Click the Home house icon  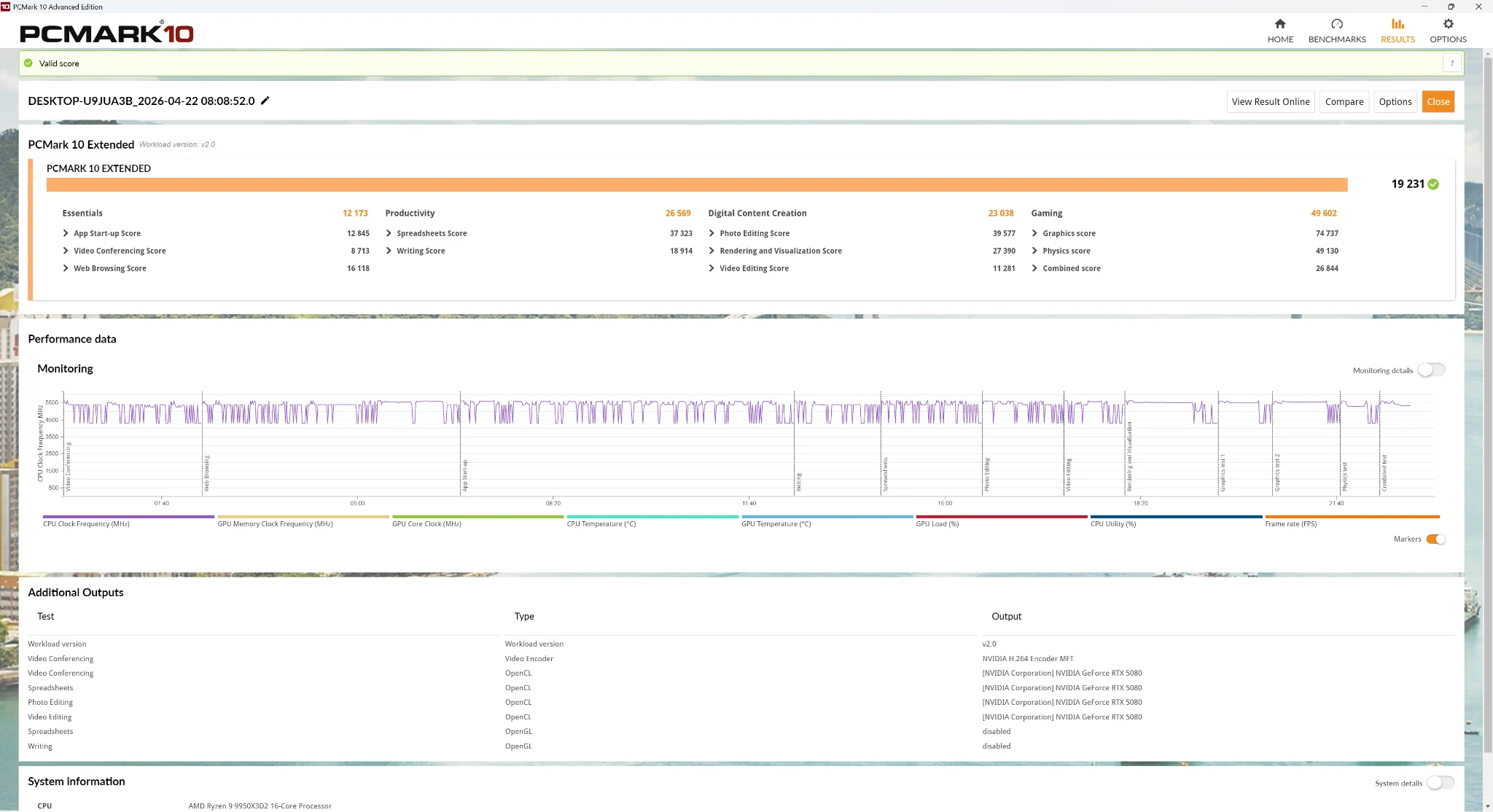[x=1280, y=24]
